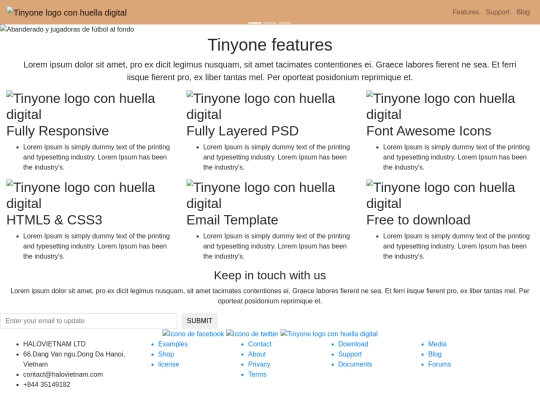This screenshot has width=540, height=405.
Task: Click the Free to download heading
Action: (x=418, y=220)
